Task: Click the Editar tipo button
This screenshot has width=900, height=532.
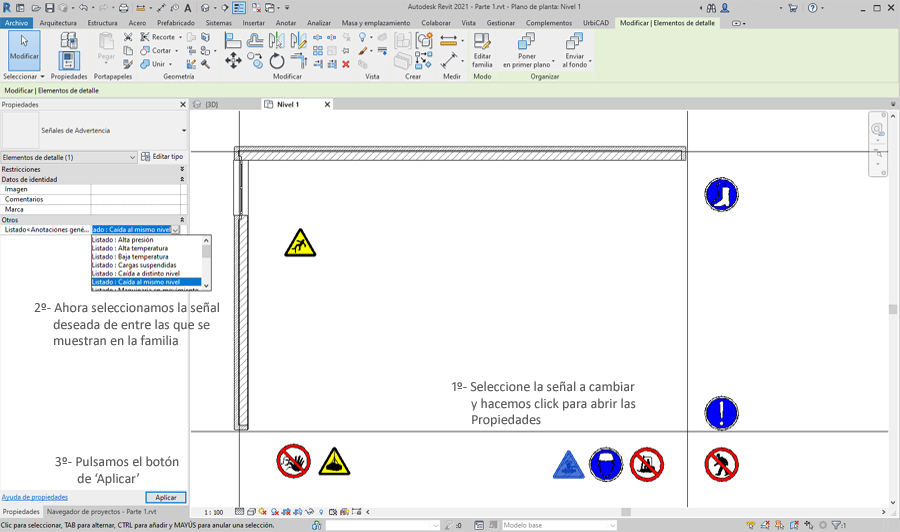Action: coord(162,157)
